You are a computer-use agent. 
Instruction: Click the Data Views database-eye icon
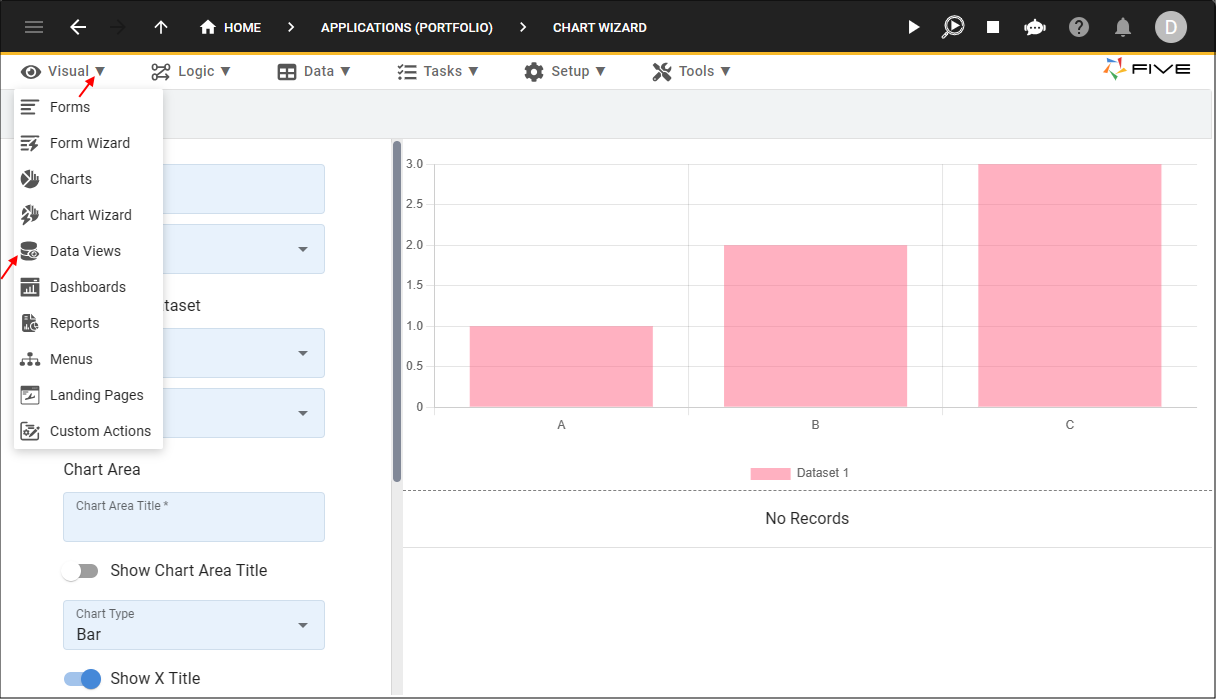[x=30, y=251]
